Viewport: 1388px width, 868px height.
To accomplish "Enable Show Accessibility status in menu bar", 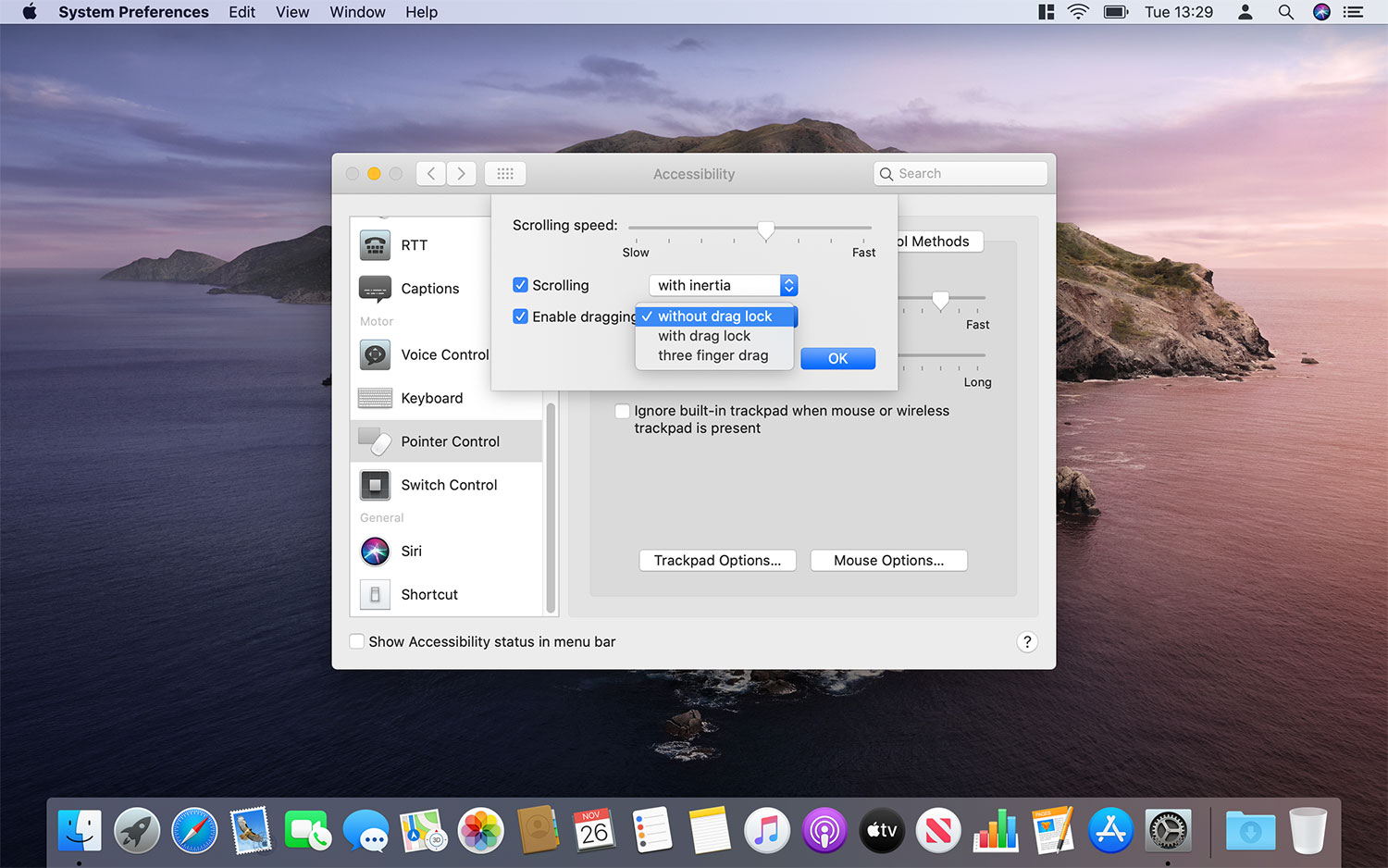I will point(357,641).
